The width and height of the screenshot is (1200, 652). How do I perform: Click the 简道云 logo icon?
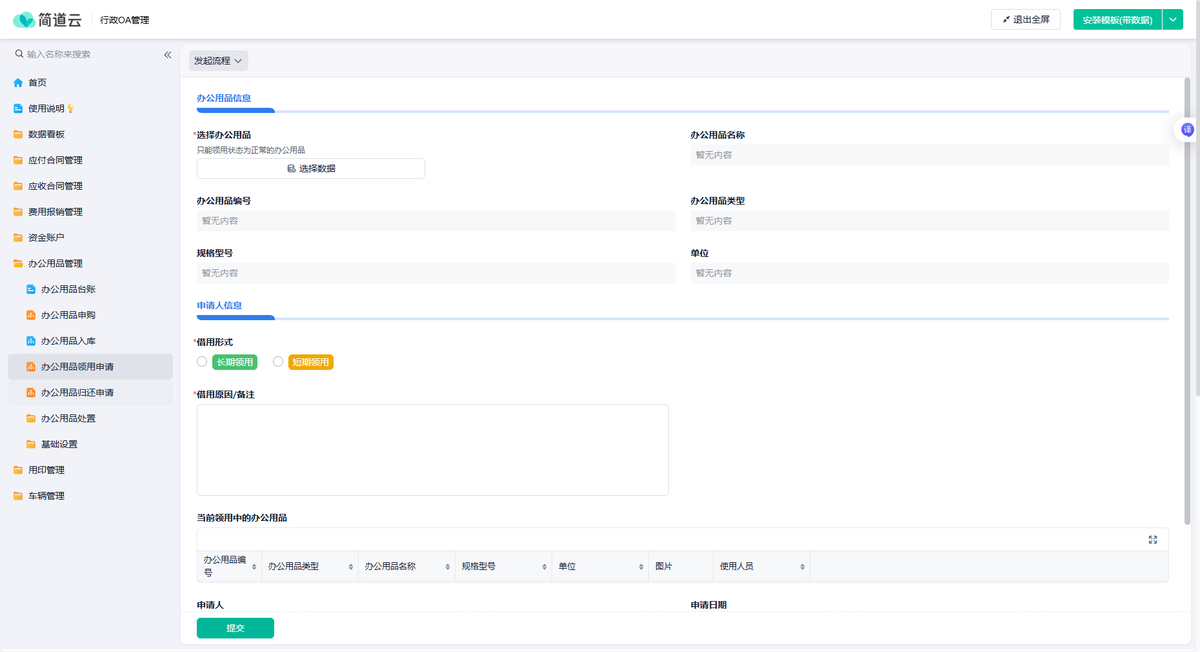pos(23,20)
